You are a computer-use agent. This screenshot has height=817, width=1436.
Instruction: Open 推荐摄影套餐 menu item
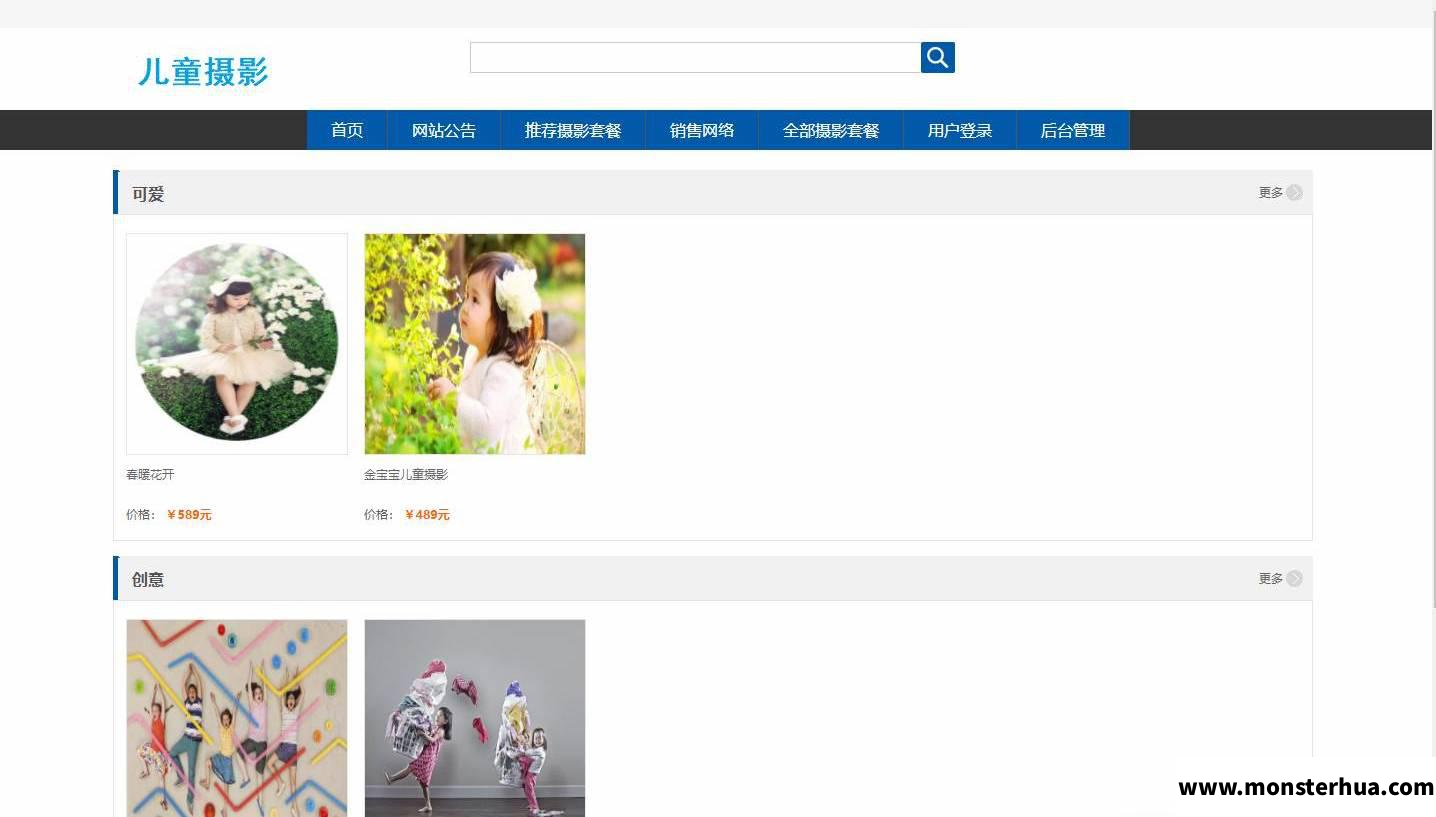pyautogui.click(x=573, y=130)
